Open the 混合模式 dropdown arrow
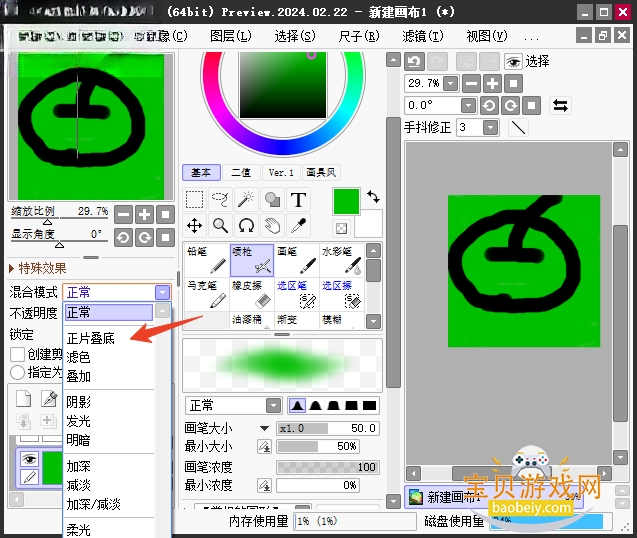Screen dimensions: 637x538 click(x=162, y=292)
